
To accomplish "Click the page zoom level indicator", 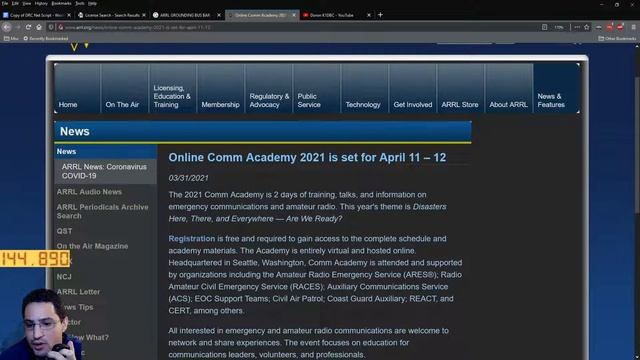I will [559, 27].
